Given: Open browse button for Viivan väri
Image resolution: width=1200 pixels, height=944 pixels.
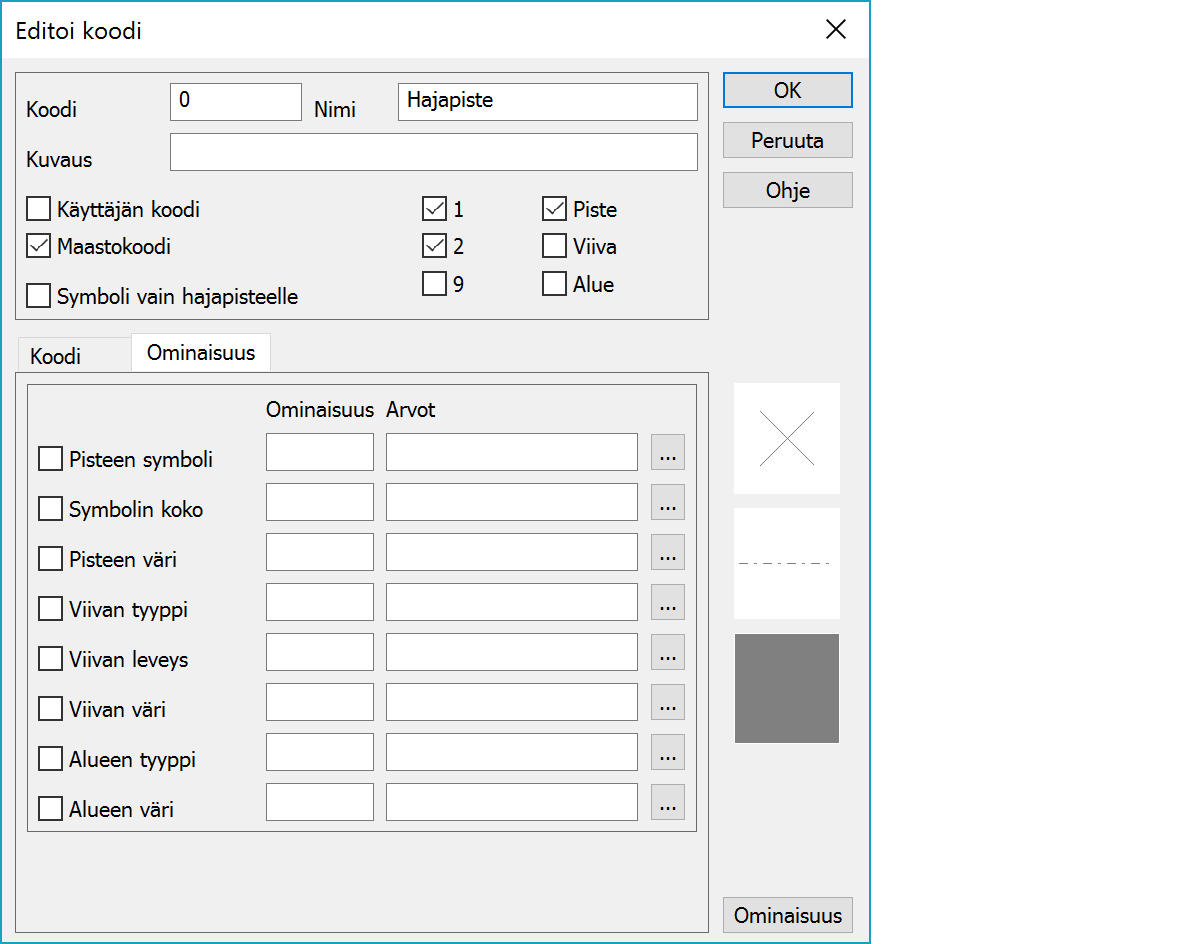Looking at the screenshot, I should (668, 703).
